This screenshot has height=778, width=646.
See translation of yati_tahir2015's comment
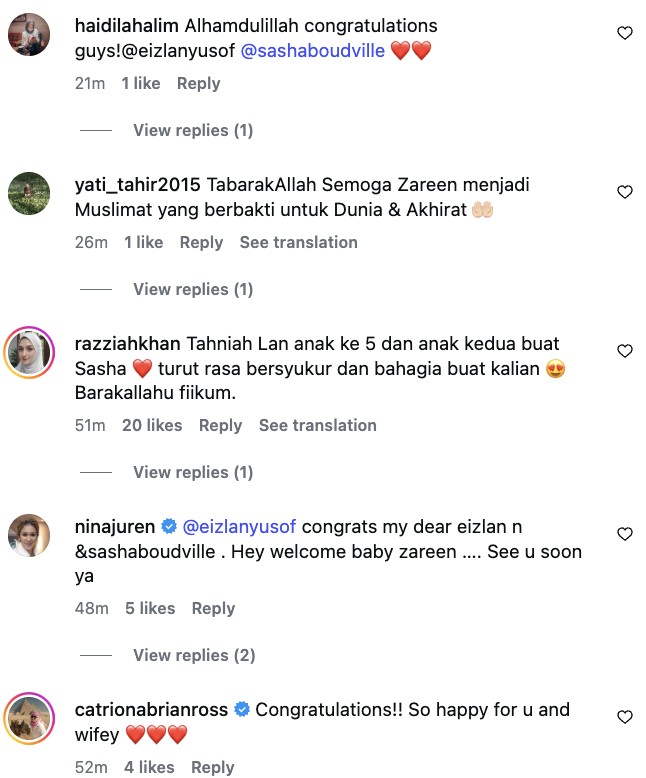tap(298, 242)
